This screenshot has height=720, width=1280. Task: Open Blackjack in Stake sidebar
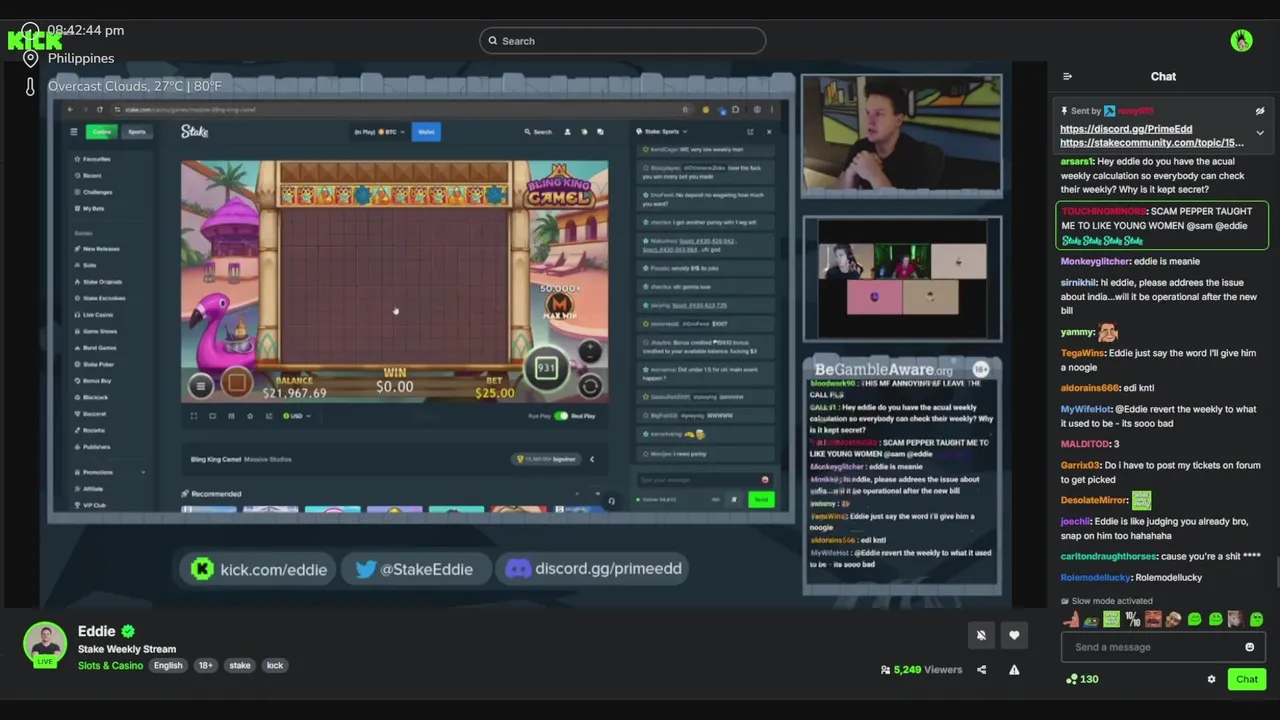click(92, 397)
